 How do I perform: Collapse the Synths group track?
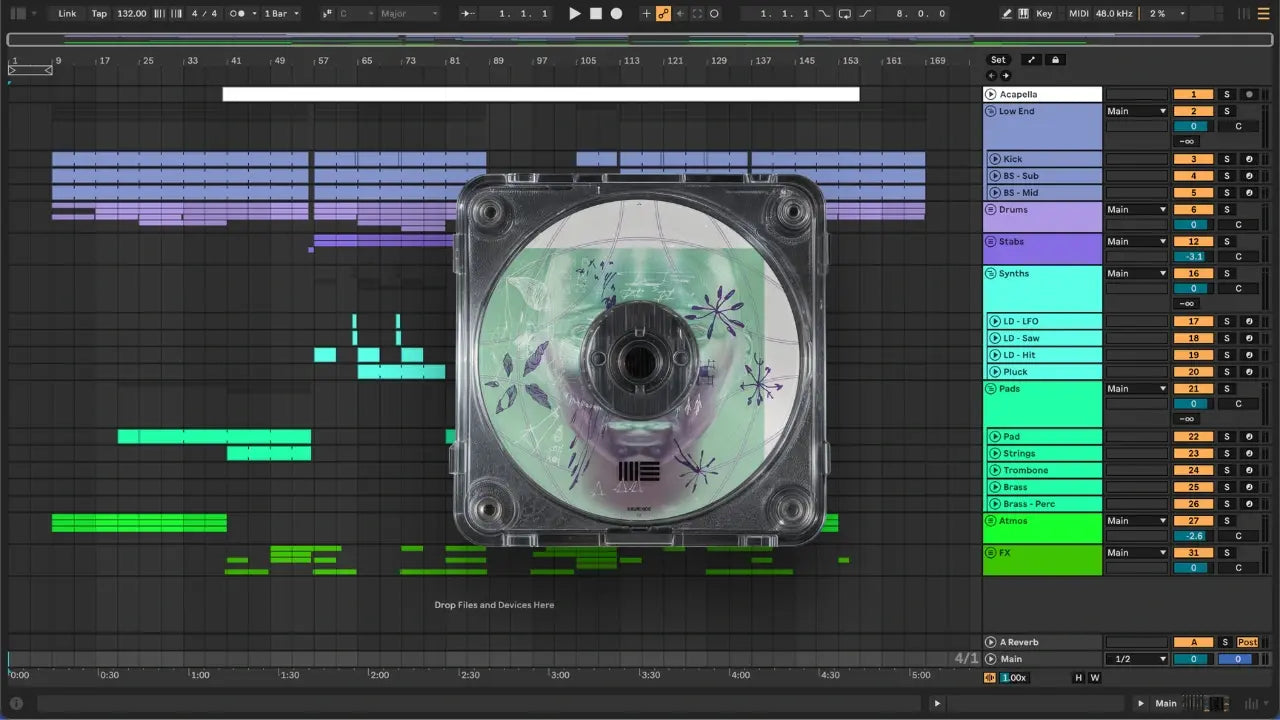pos(990,273)
